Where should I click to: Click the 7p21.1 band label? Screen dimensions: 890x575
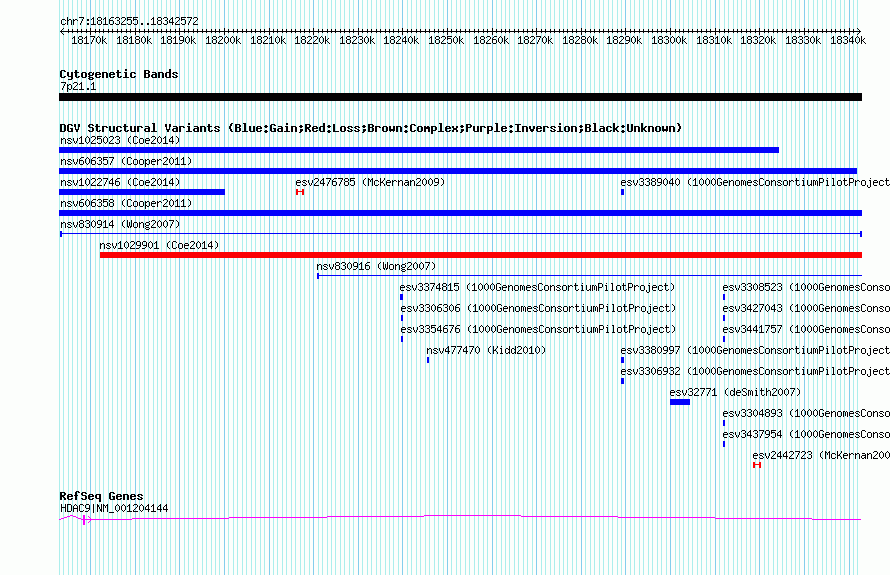tap(78, 86)
